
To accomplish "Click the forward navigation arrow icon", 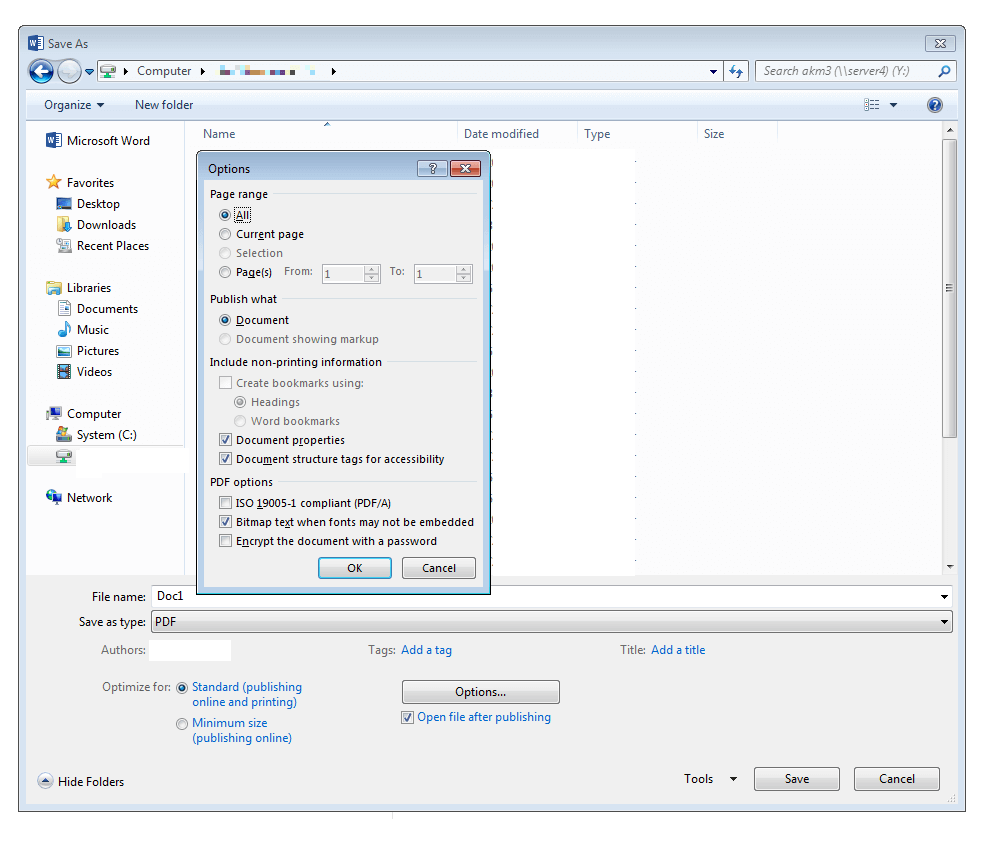I will point(69,71).
